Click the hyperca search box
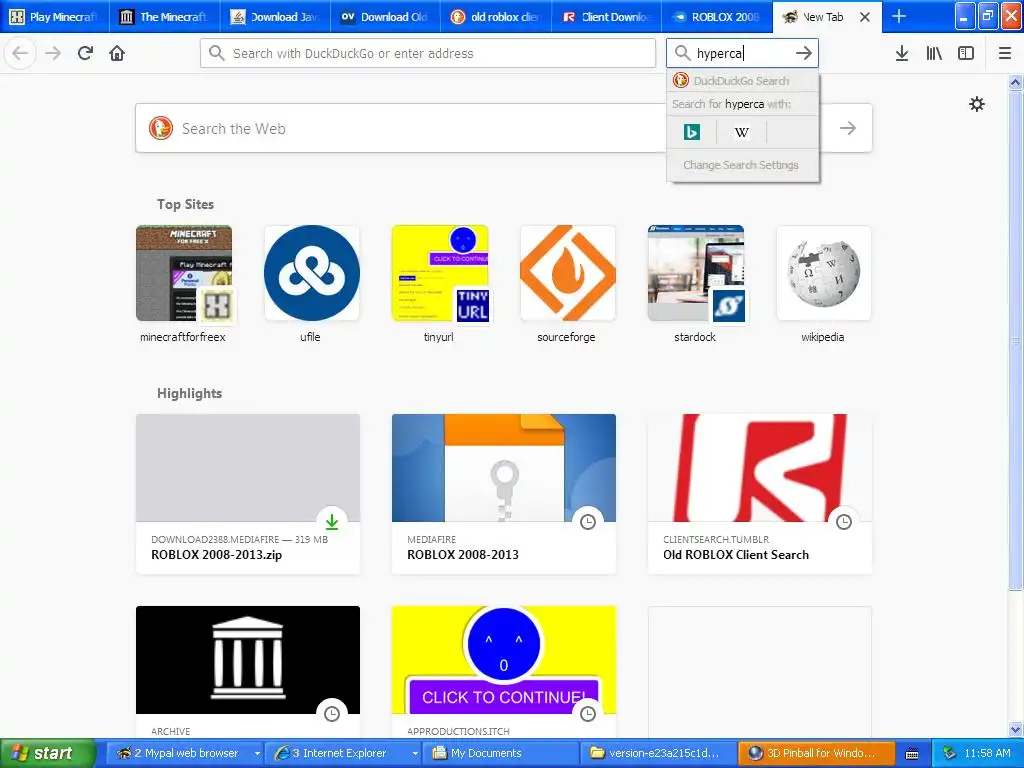1024x768 pixels. (x=742, y=53)
